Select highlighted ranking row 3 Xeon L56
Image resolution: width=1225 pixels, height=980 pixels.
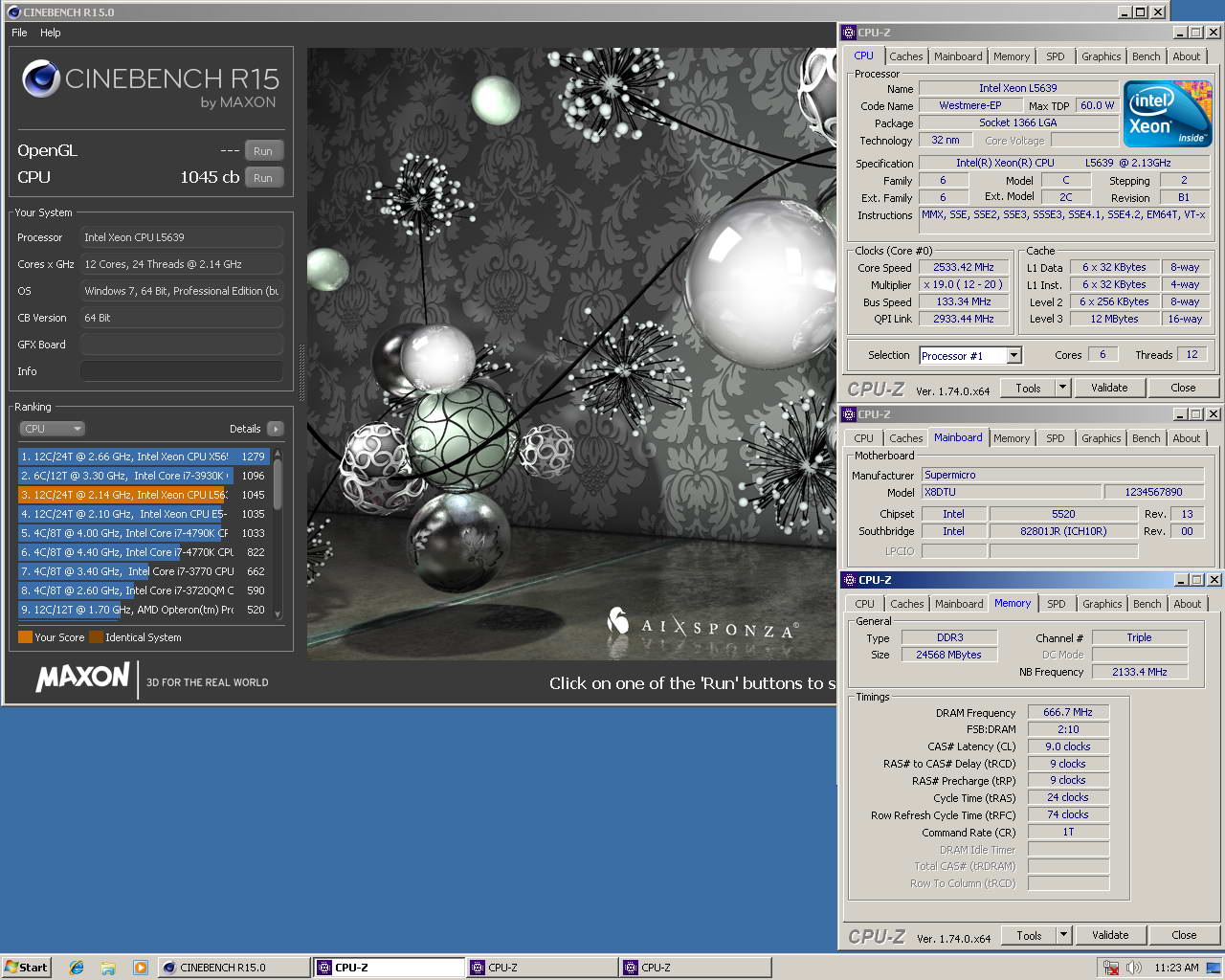(144, 495)
